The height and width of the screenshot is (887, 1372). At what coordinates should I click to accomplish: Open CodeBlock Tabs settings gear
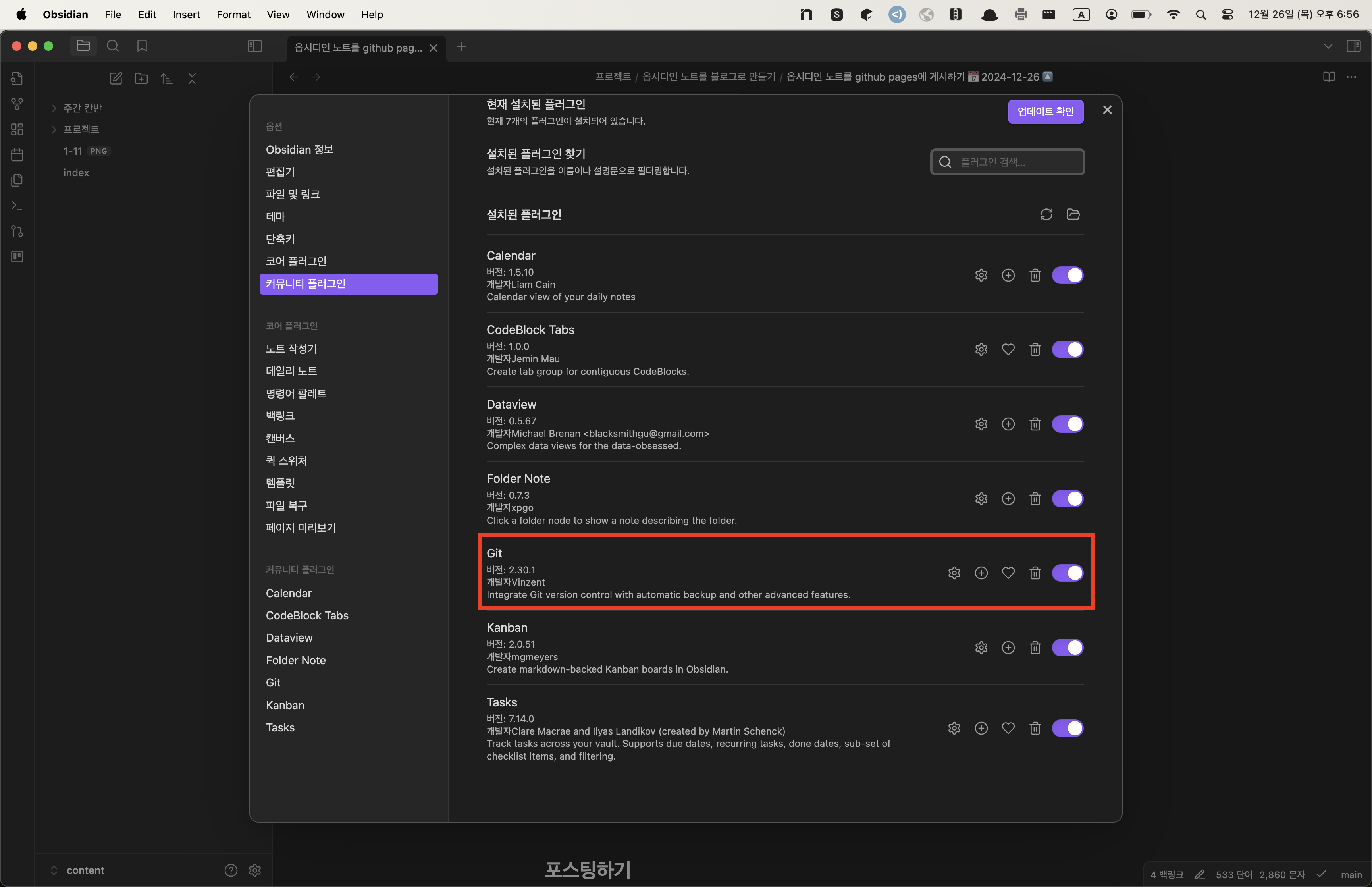coord(981,350)
